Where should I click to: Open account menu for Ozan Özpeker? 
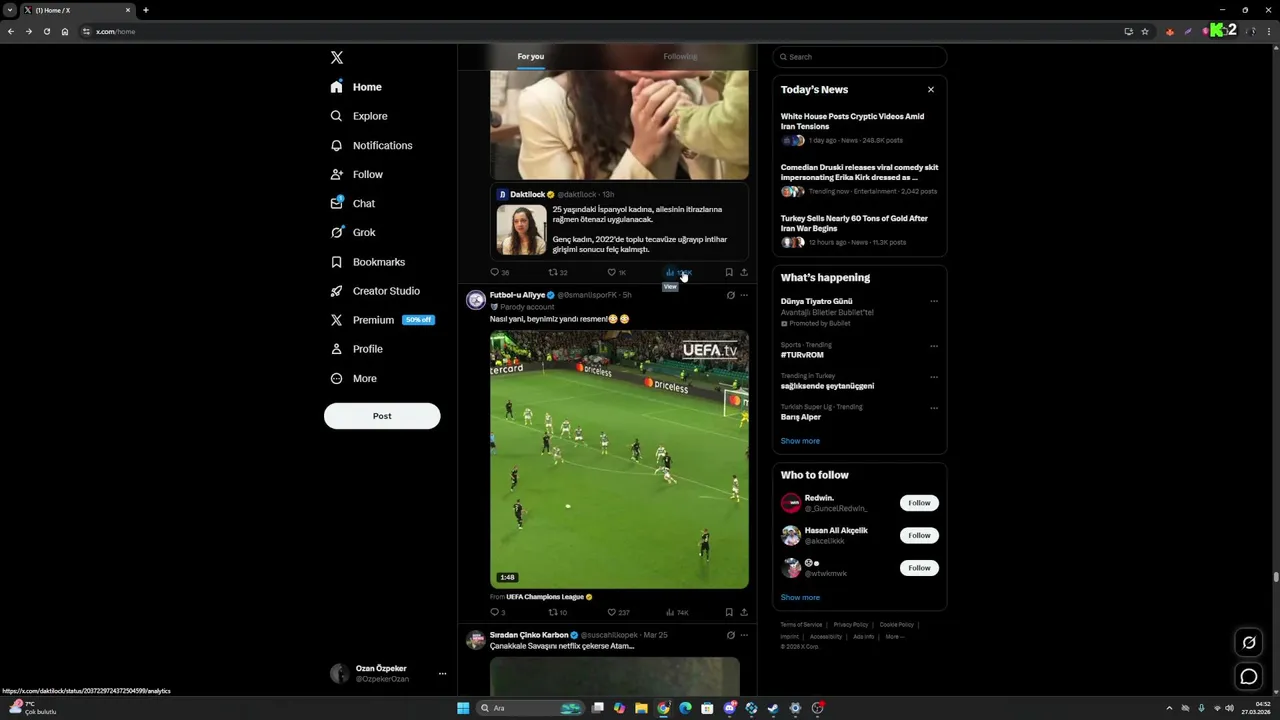click(x=387, y=674)
